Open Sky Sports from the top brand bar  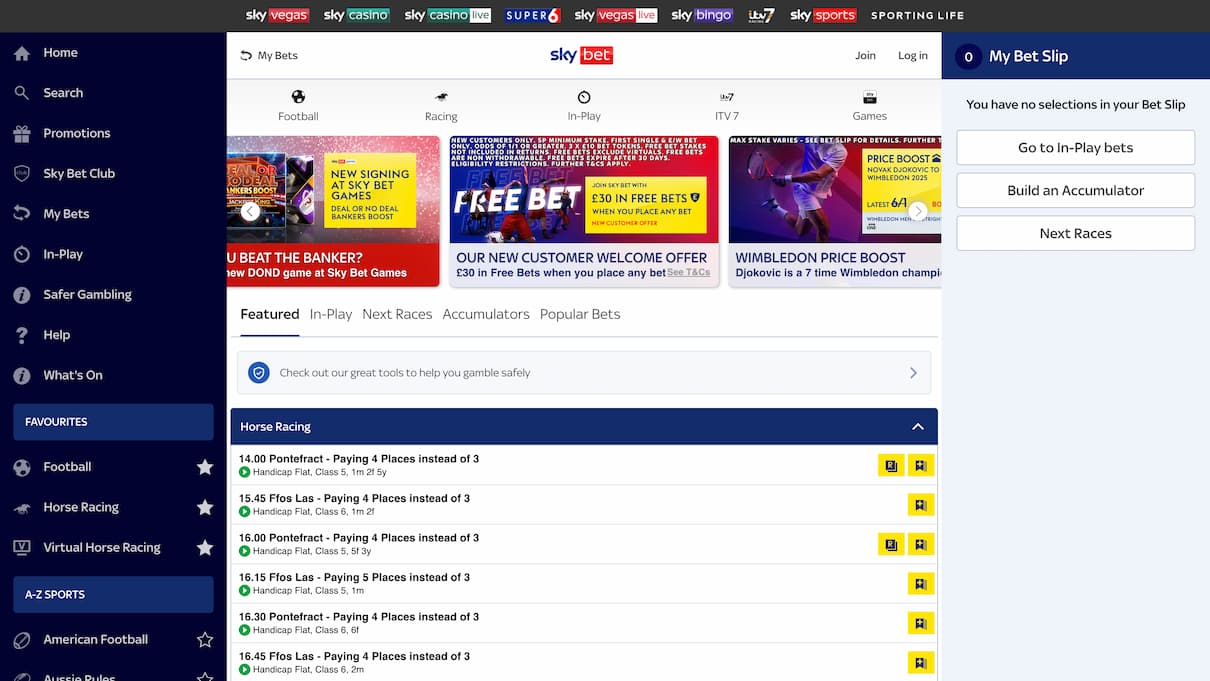[x=823, y=15]
